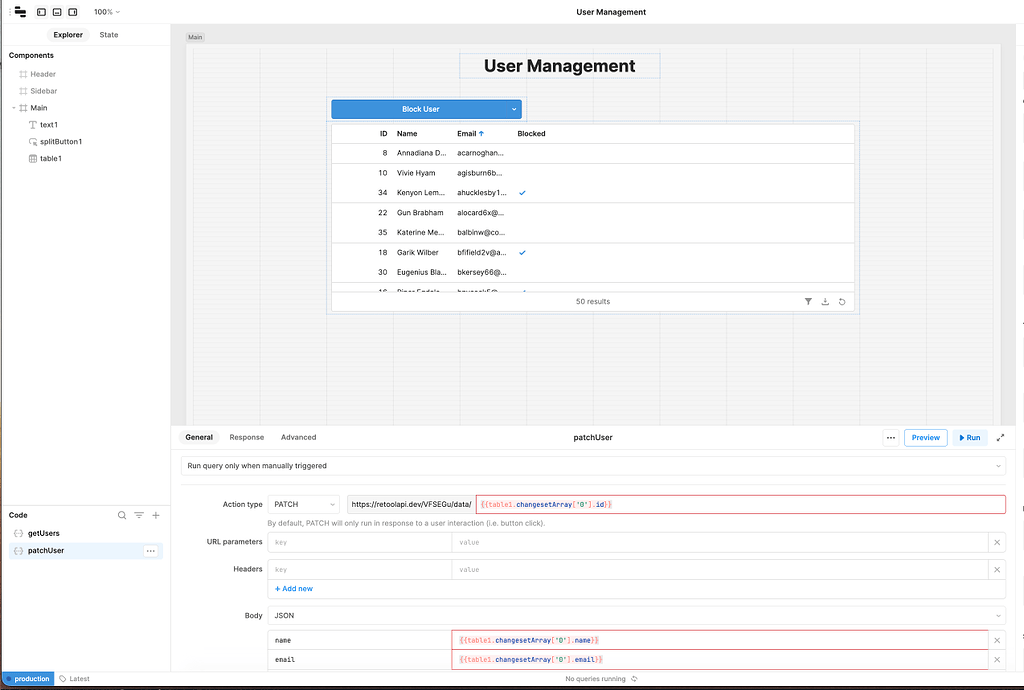1024x690 pixels.
Task: Open the 100% zoom dropdown
Action: pyautogui.click(x=106, y=12)
